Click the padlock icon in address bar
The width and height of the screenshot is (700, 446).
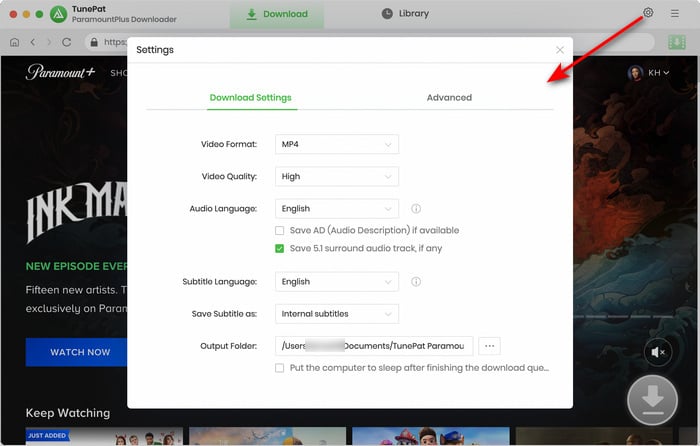click(94, 42)
